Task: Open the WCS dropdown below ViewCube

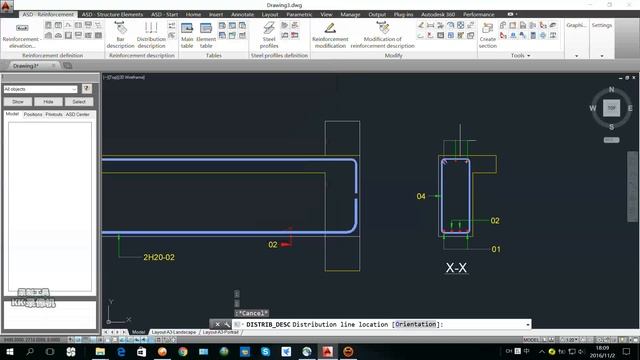Action: coord(611,140)
